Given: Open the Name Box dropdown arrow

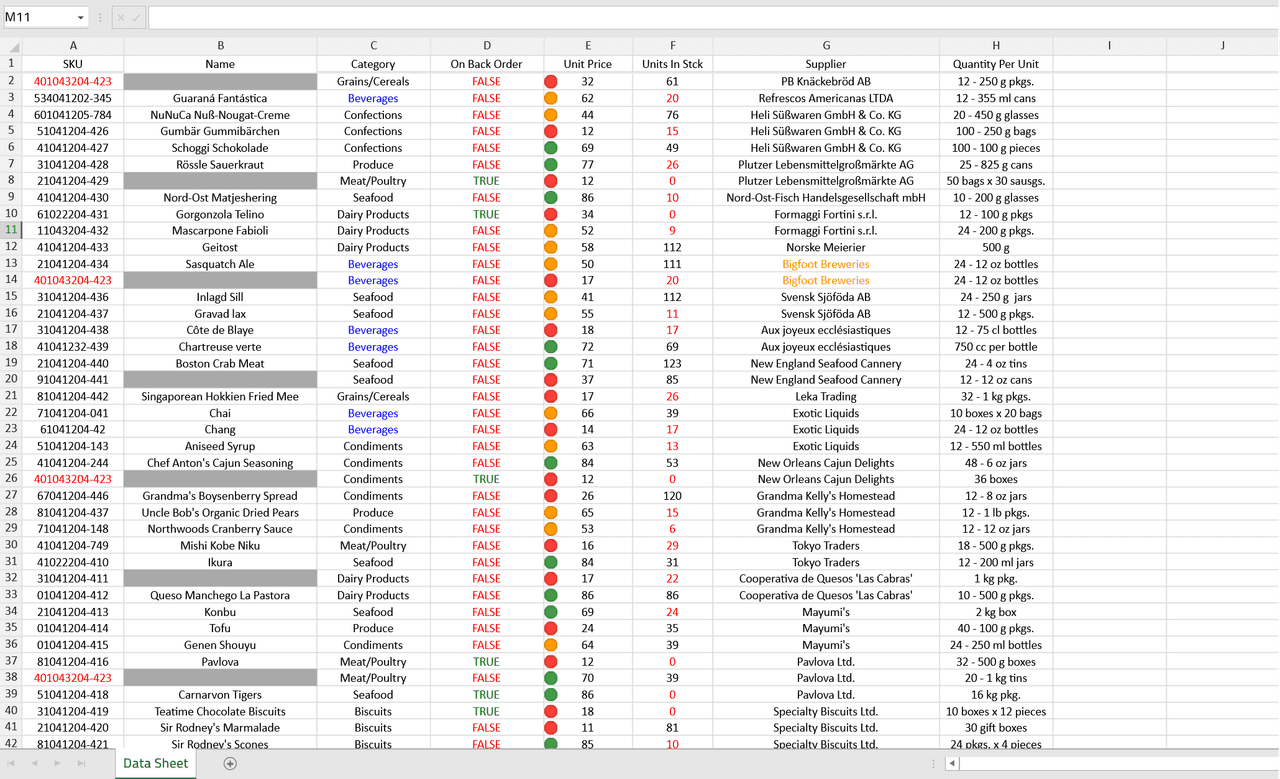Looking at the screenshot, I should [x=80, y=18].
